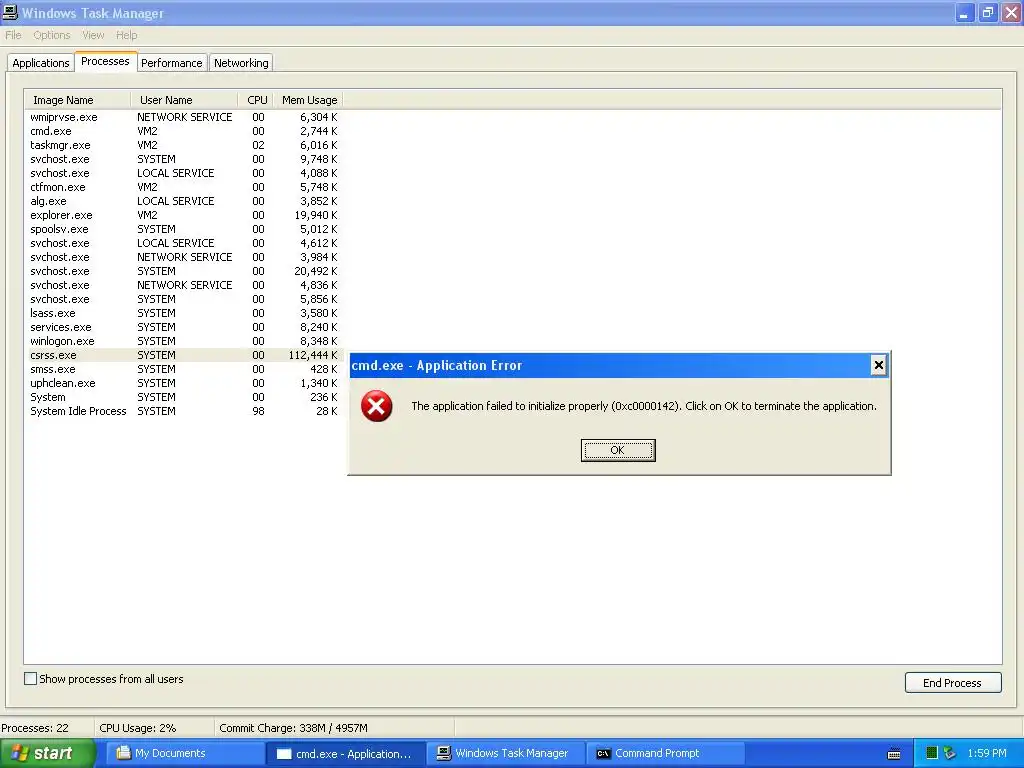Screen dimensions: 1024x768
Task: Close the cmd.exe Application Error dialog
Action: tap(879, 365)
